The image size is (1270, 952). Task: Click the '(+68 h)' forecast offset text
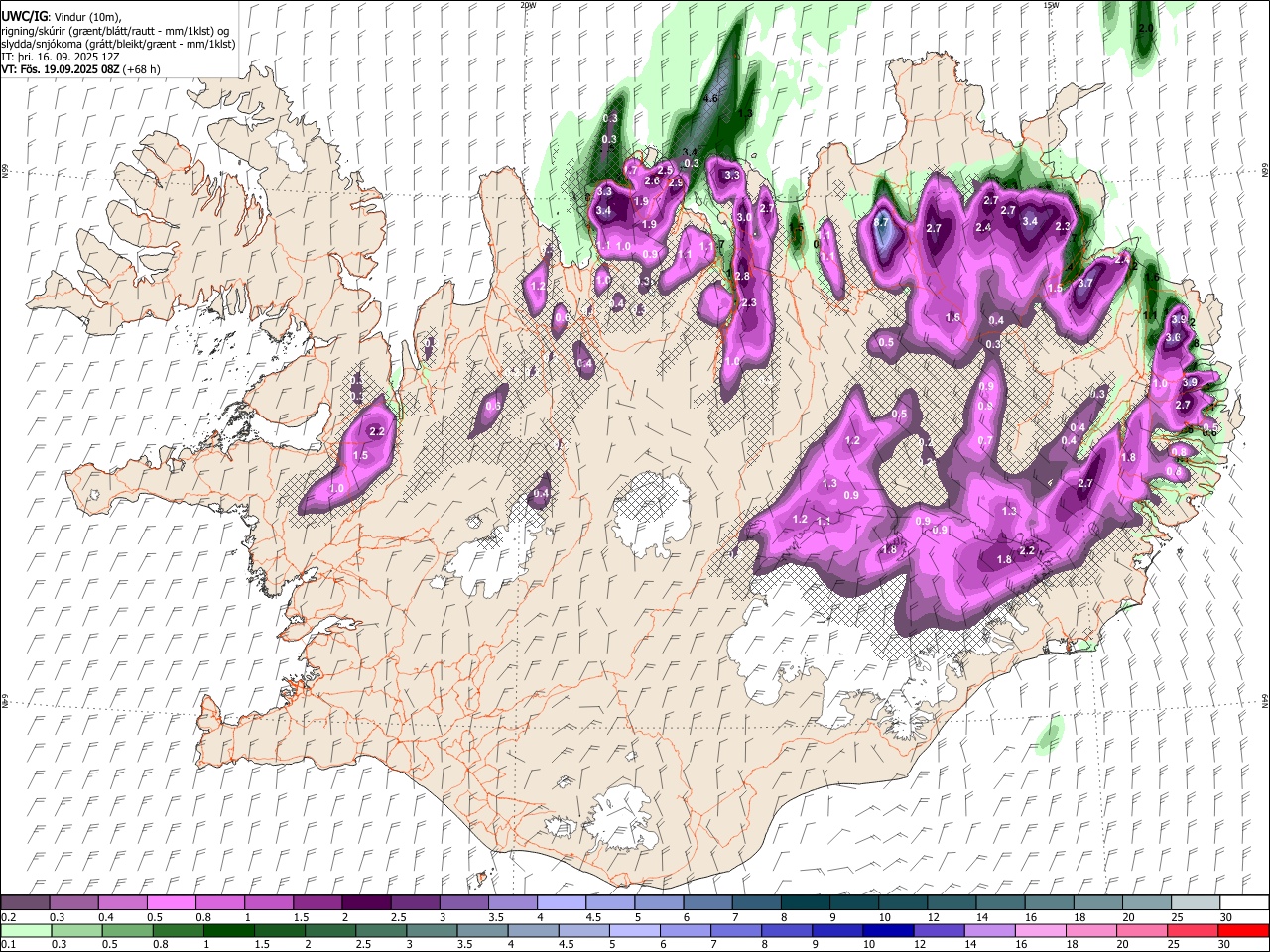click(x=143, y=69)
